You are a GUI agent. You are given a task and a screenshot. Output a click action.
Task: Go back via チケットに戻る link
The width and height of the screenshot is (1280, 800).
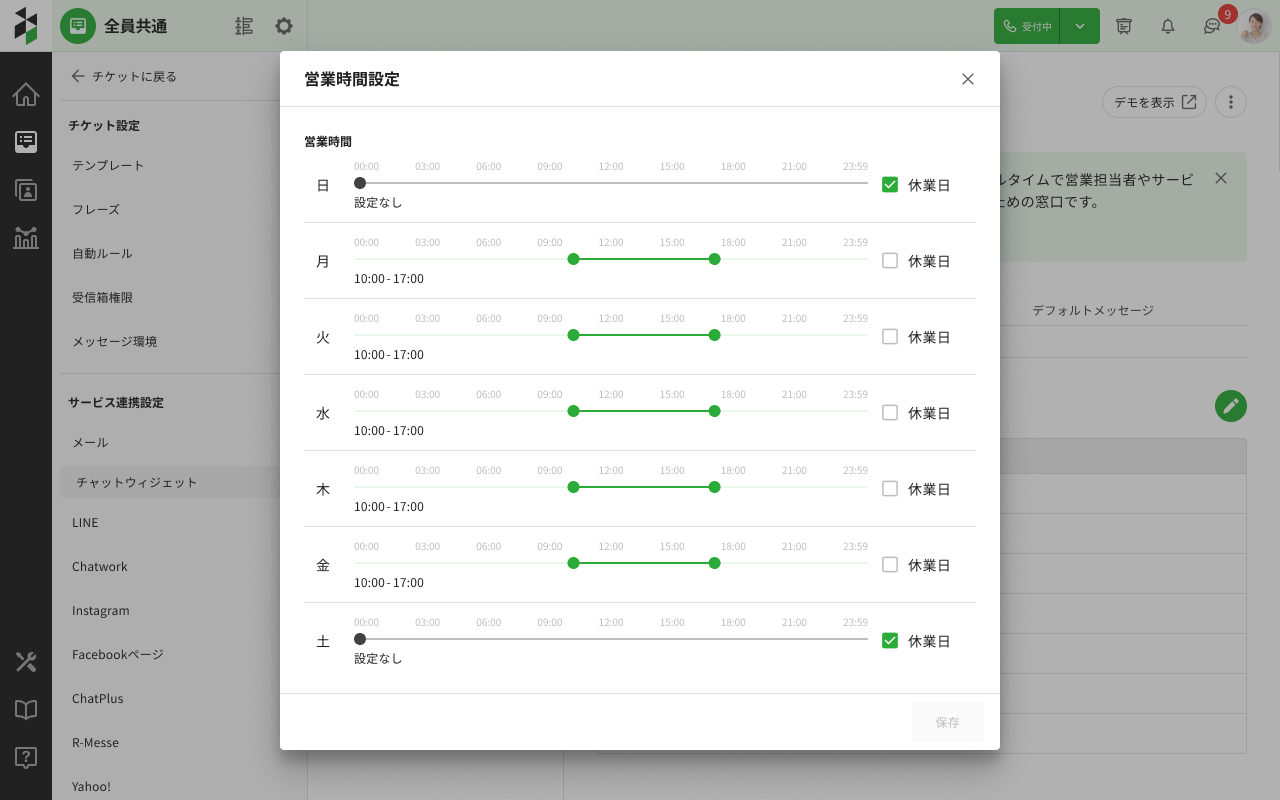(123, 76)
